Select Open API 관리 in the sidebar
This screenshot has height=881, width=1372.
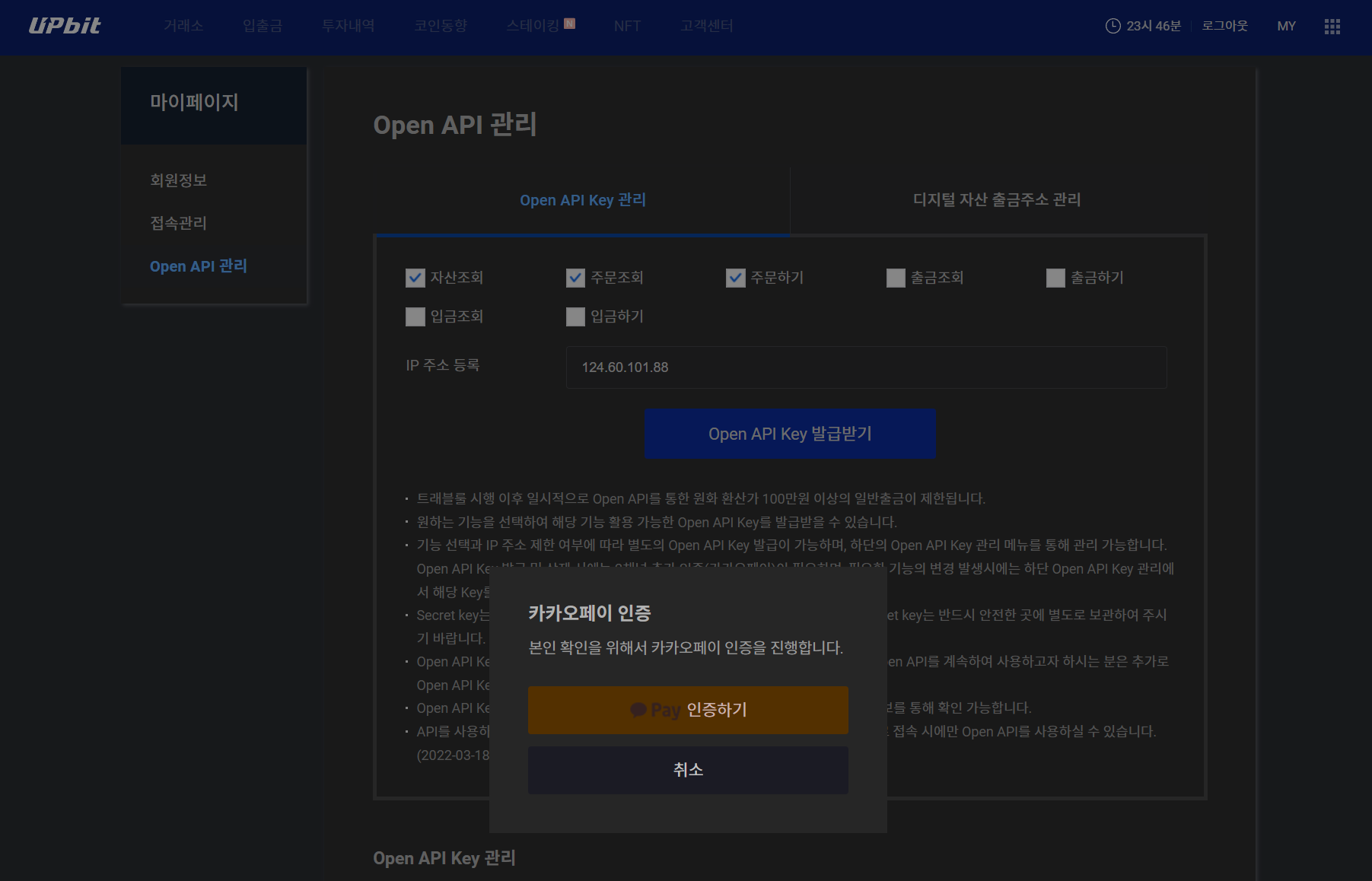[199, 266]
